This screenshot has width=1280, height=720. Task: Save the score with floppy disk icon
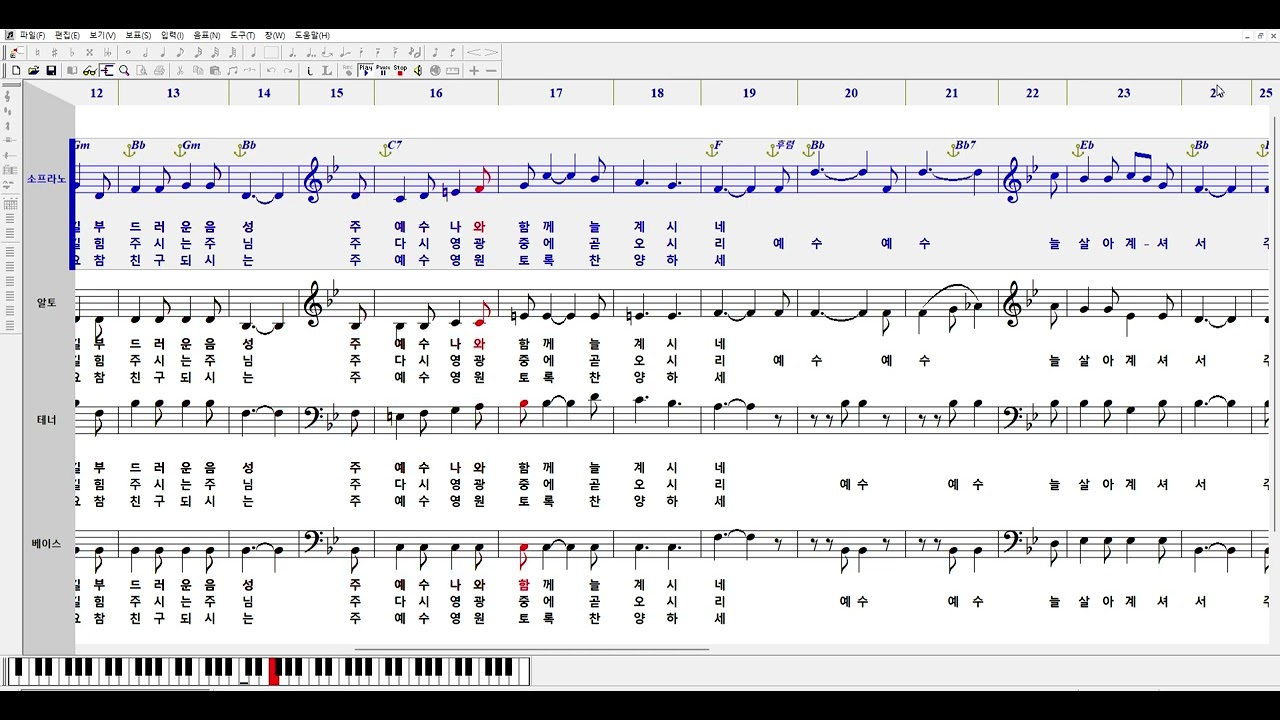click(x=51, y=71)
